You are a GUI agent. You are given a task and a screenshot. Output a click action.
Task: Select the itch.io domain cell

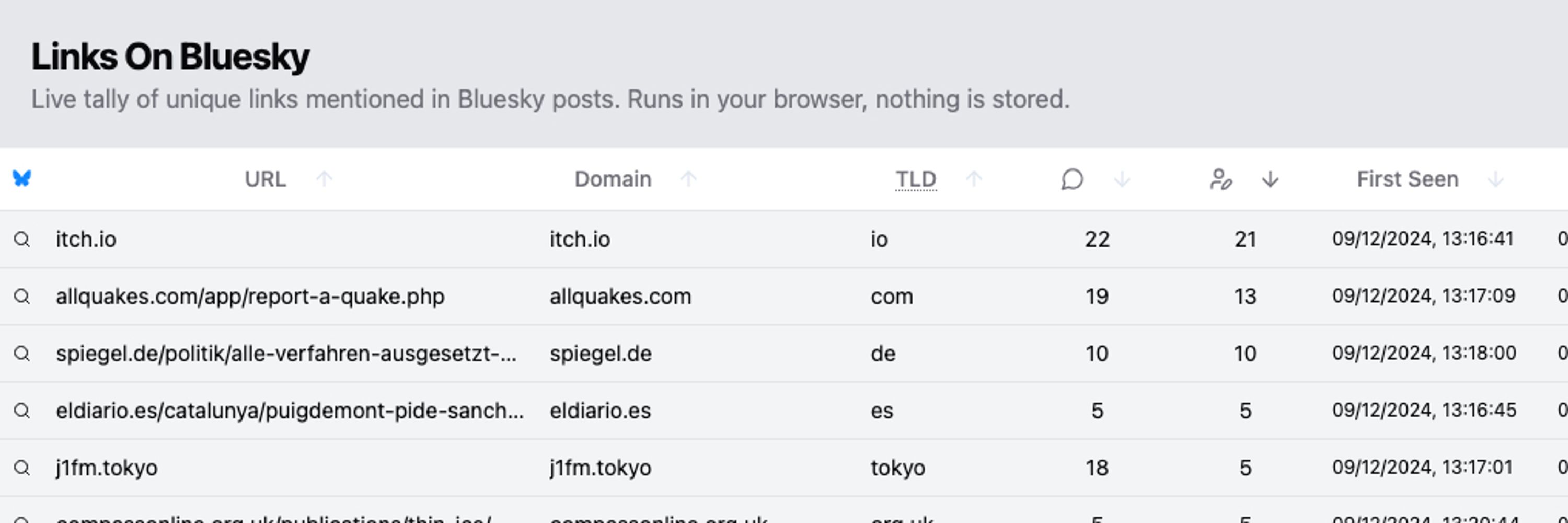point(580,240)
